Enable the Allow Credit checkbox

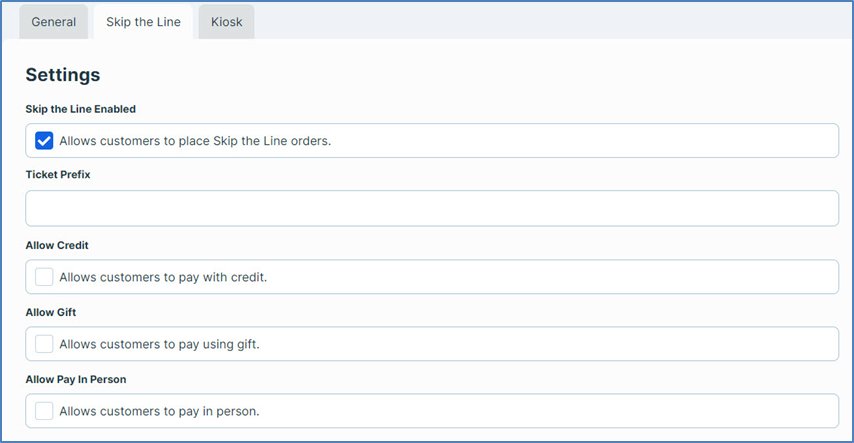(x=44, y=277)
